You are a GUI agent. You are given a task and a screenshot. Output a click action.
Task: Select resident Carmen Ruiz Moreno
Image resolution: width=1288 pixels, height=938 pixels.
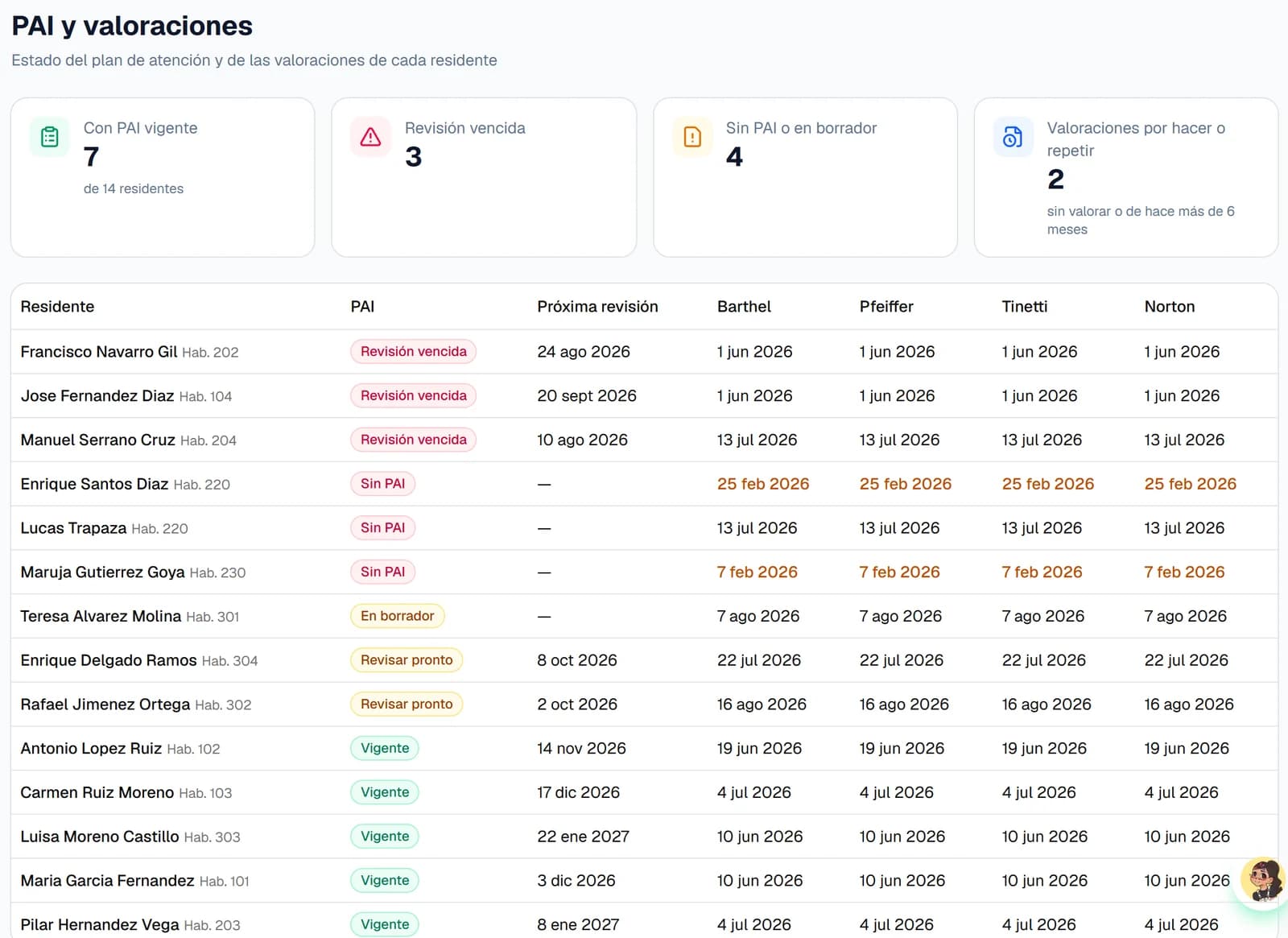coord(97,792)
